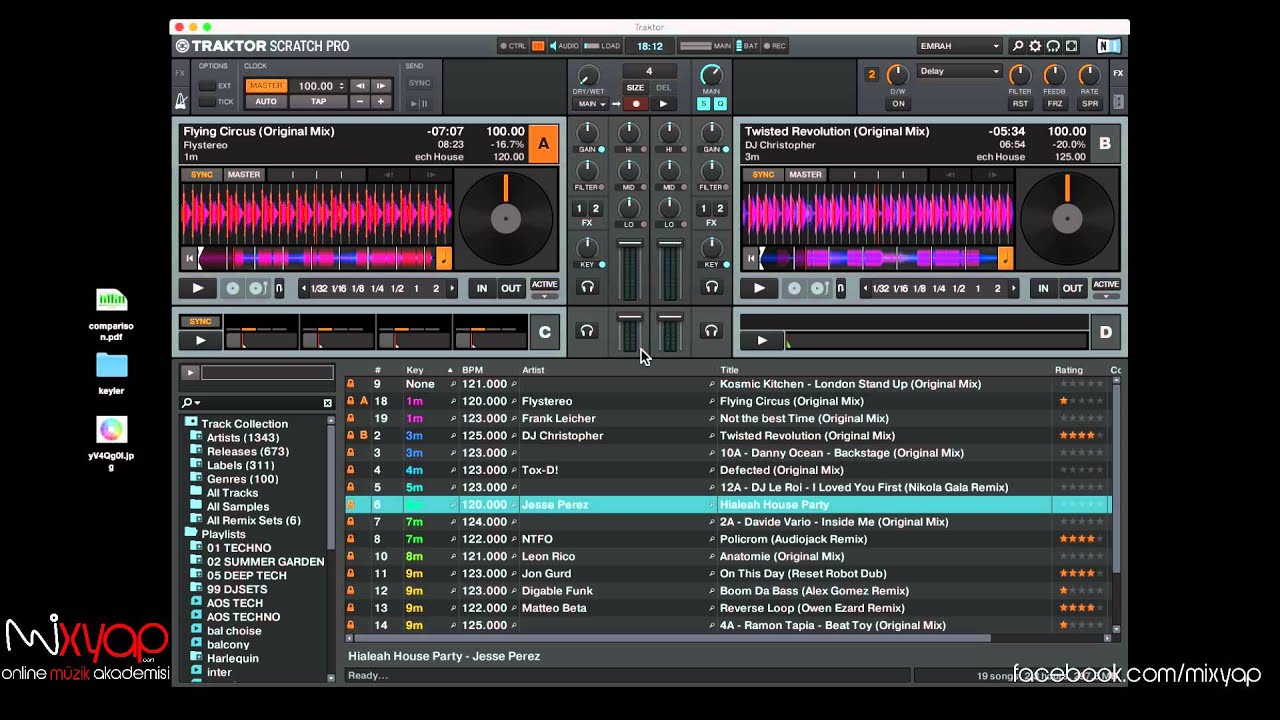Toggle SYNC on remix deck C

pos(200,322)
